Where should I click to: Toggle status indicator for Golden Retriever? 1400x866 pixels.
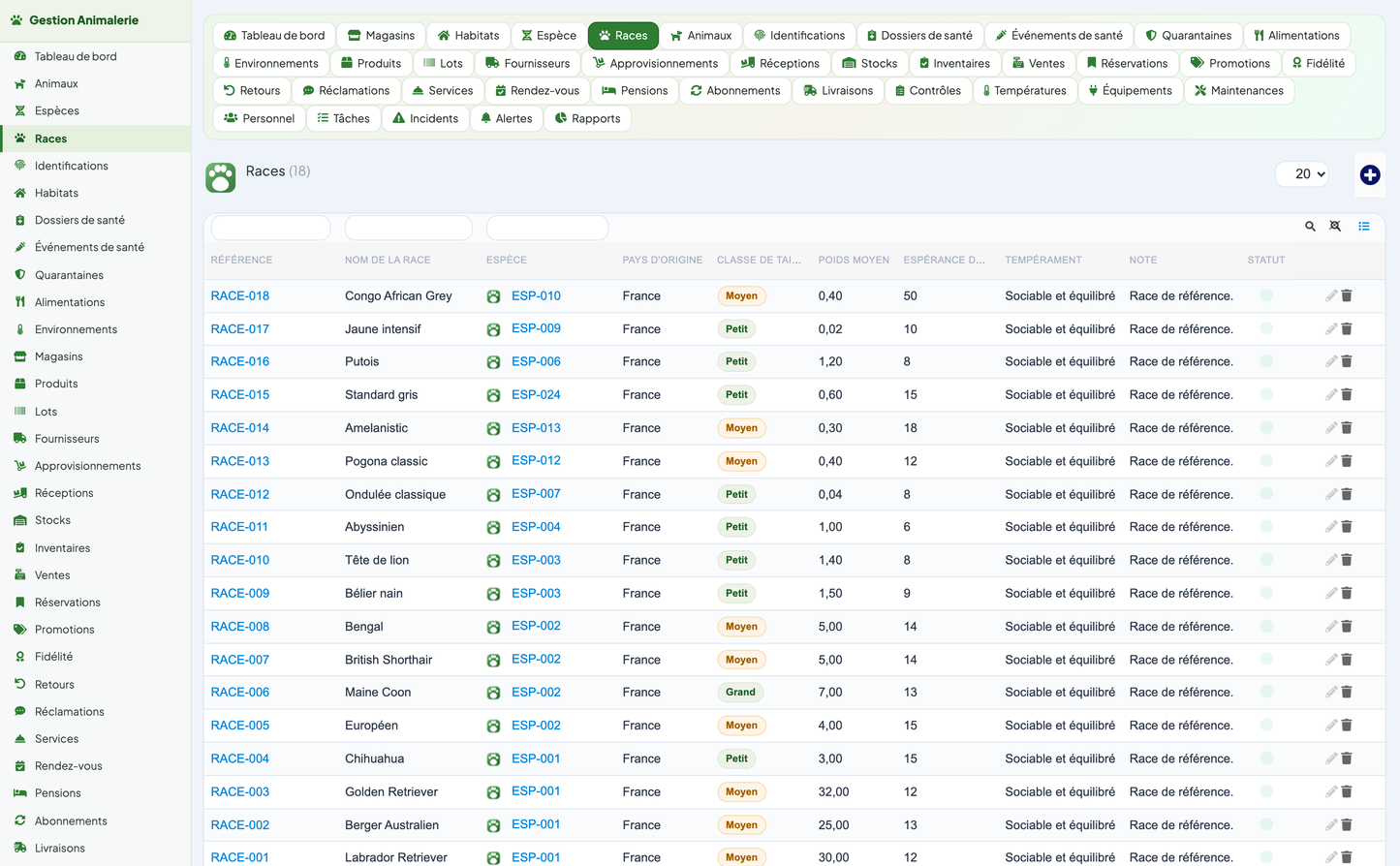(x=1266, y=791)
